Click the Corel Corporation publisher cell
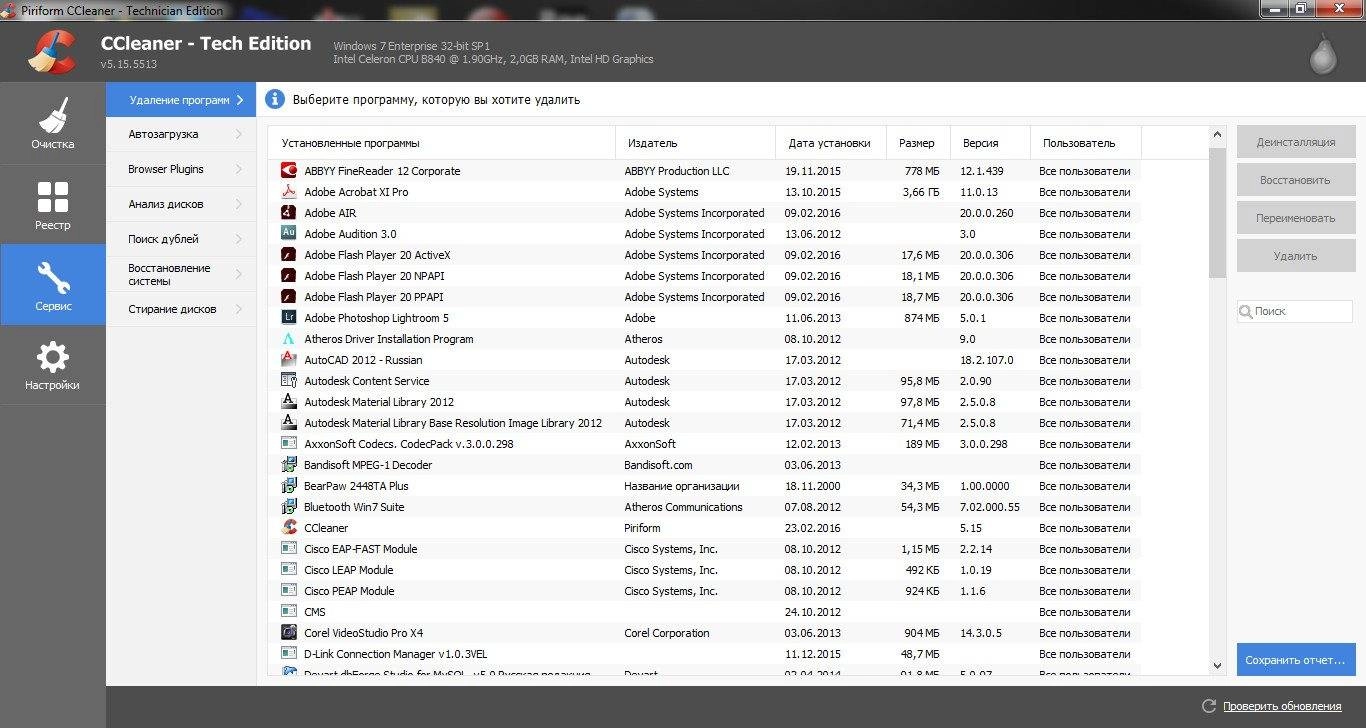The width and height of the screenshot is (1366, 728). 667,632
